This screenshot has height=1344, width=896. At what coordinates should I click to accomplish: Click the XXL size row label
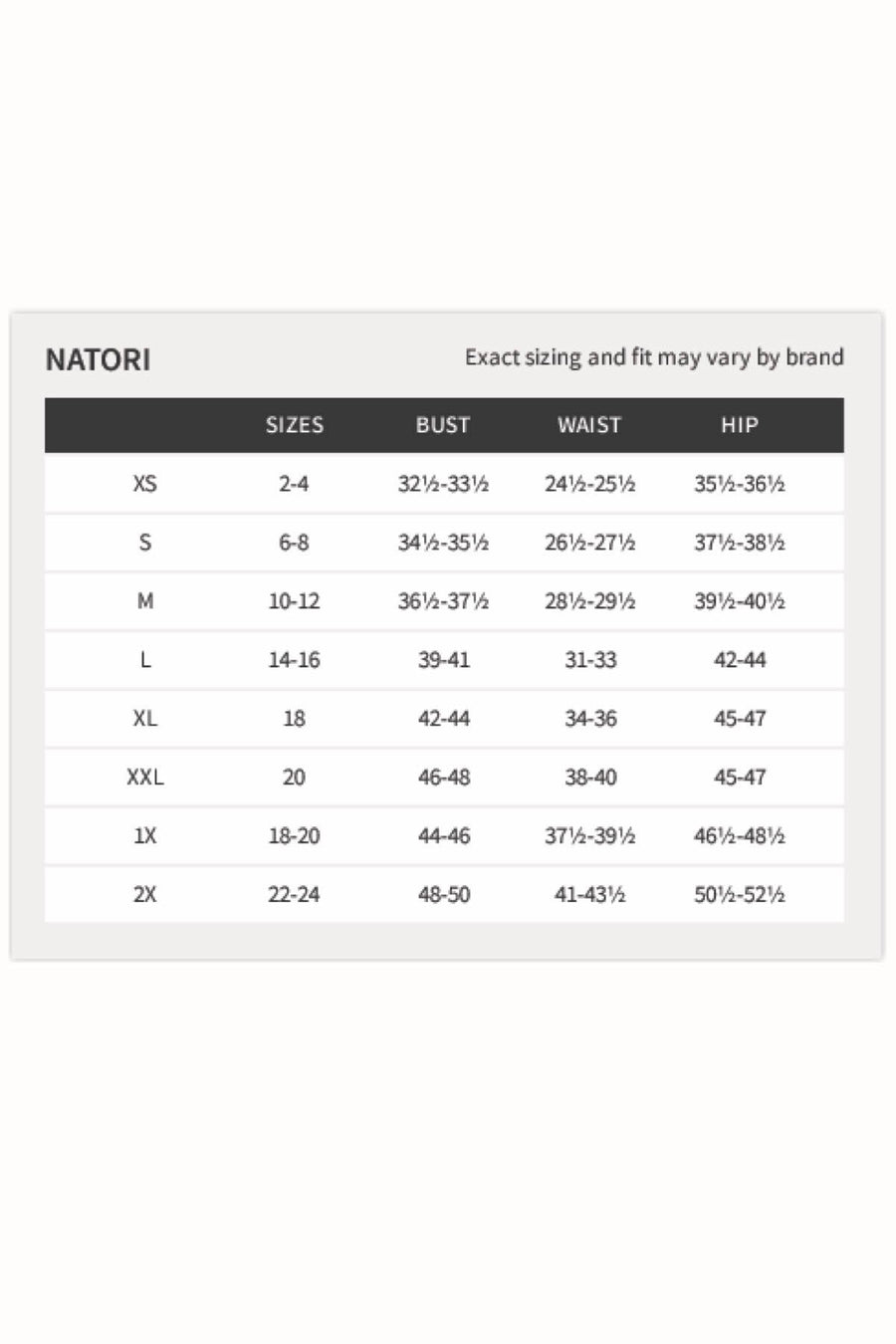[145, 778]
